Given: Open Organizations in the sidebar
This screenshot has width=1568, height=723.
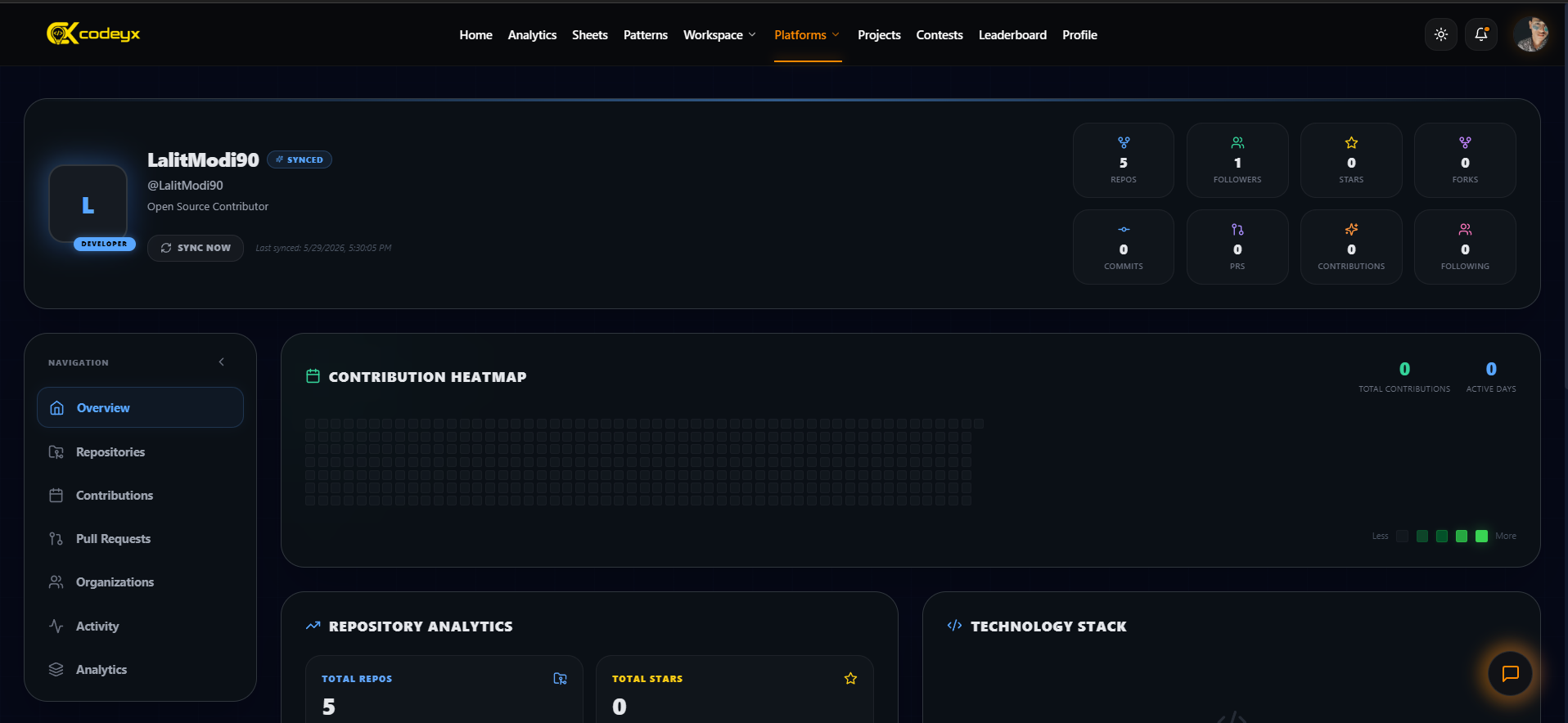Looking at the screenshot, I should (x=140, y=582).
